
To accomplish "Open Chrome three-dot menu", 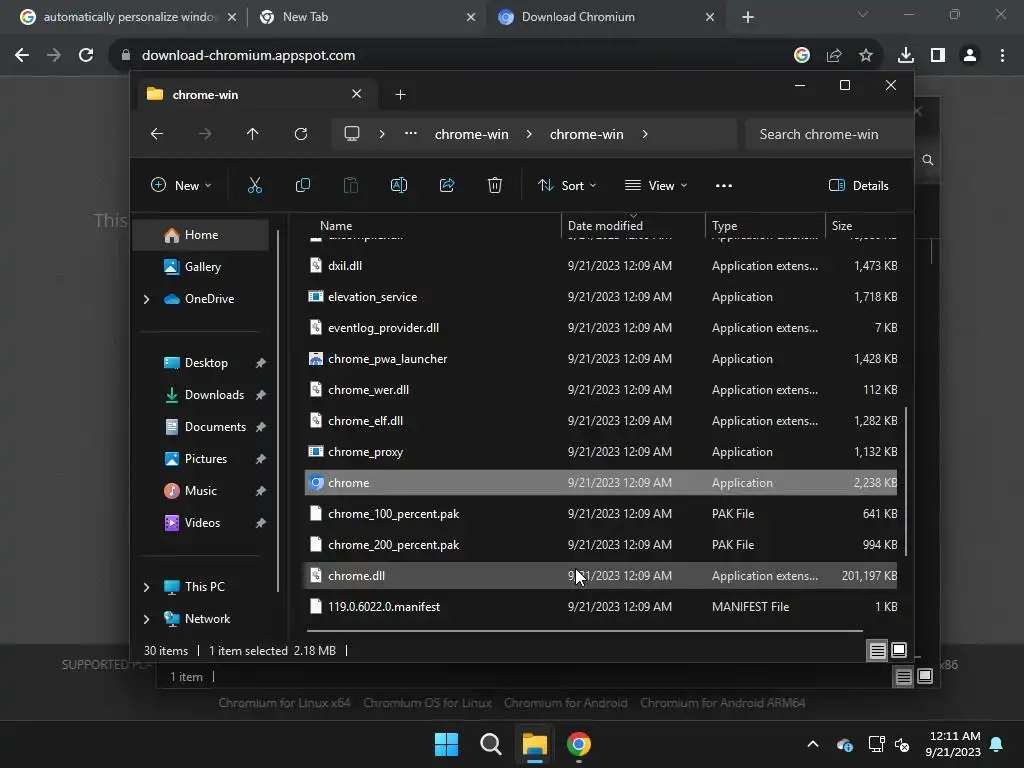I will click(x=1002, y=56).
